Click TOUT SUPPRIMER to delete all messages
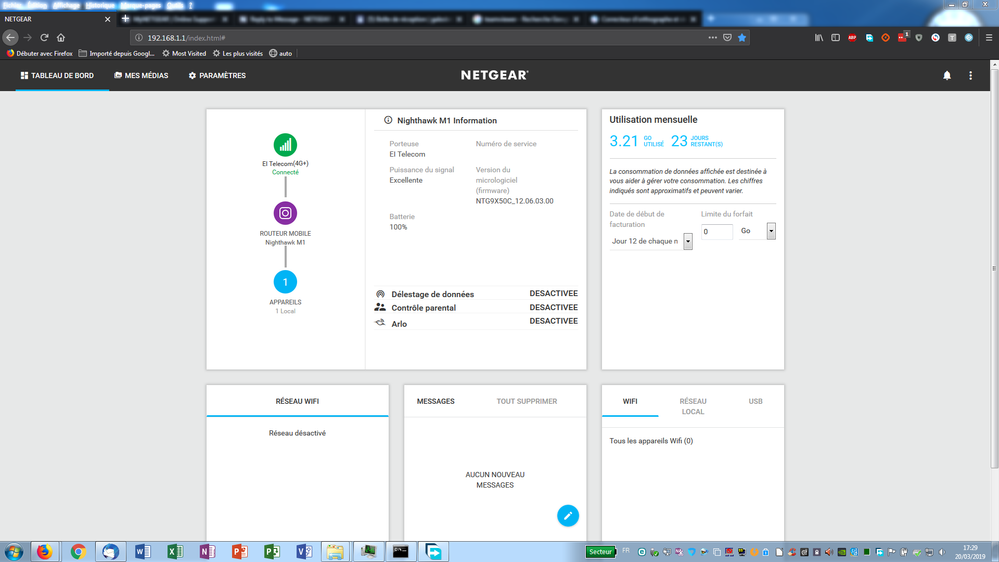Viewport: 999px width, 562px height. 527,401
